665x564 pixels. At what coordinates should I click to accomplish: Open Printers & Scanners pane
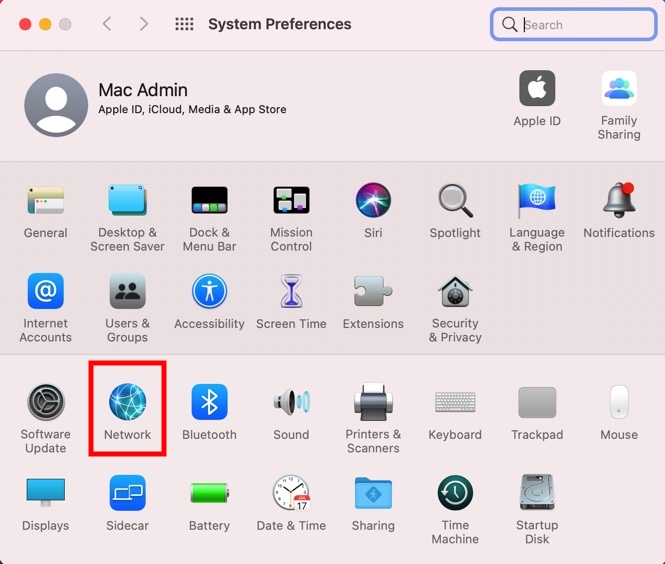[373, 403]
